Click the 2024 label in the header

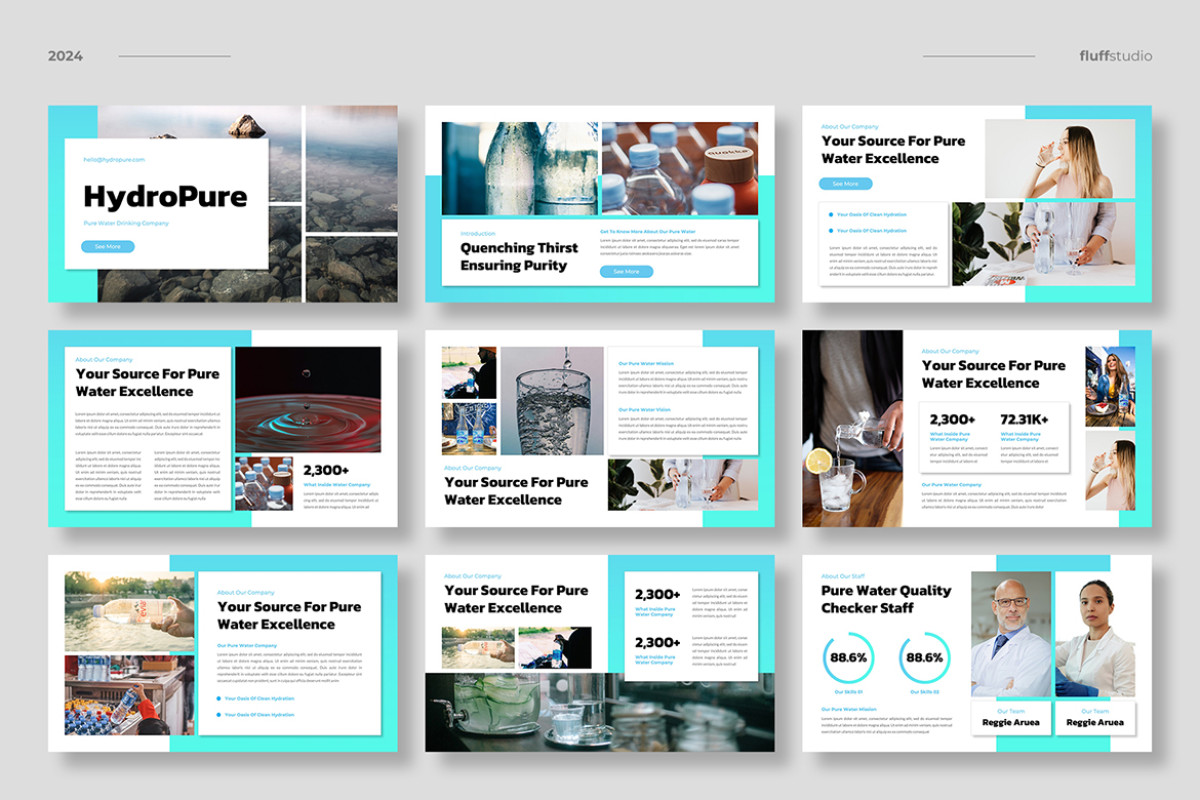click(x=64, y=57)
